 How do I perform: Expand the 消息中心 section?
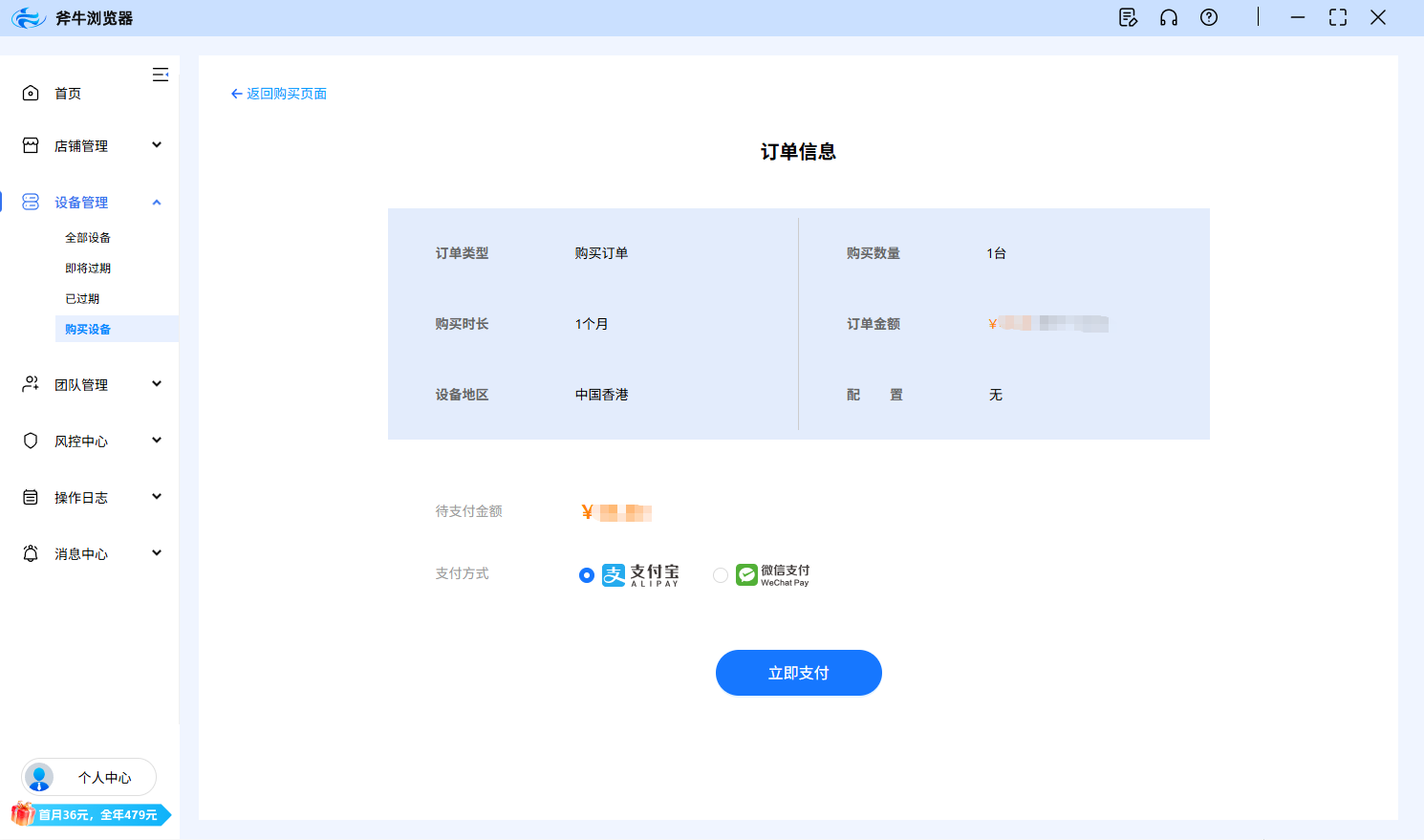point(156,553)
